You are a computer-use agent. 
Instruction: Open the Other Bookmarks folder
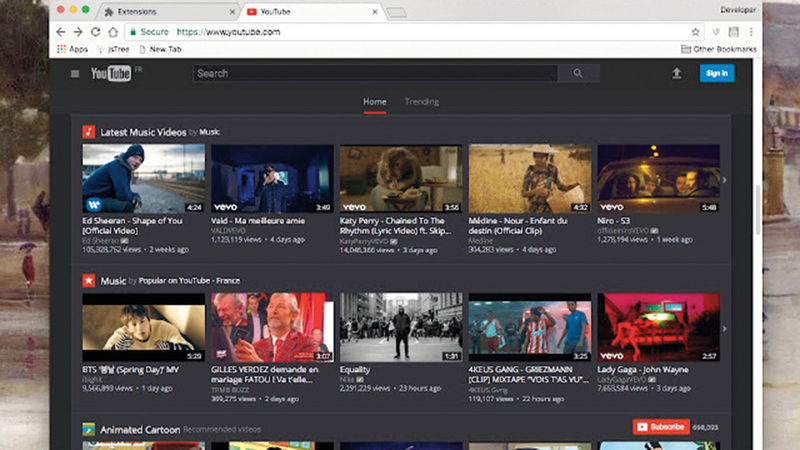[x=720, y=49]
